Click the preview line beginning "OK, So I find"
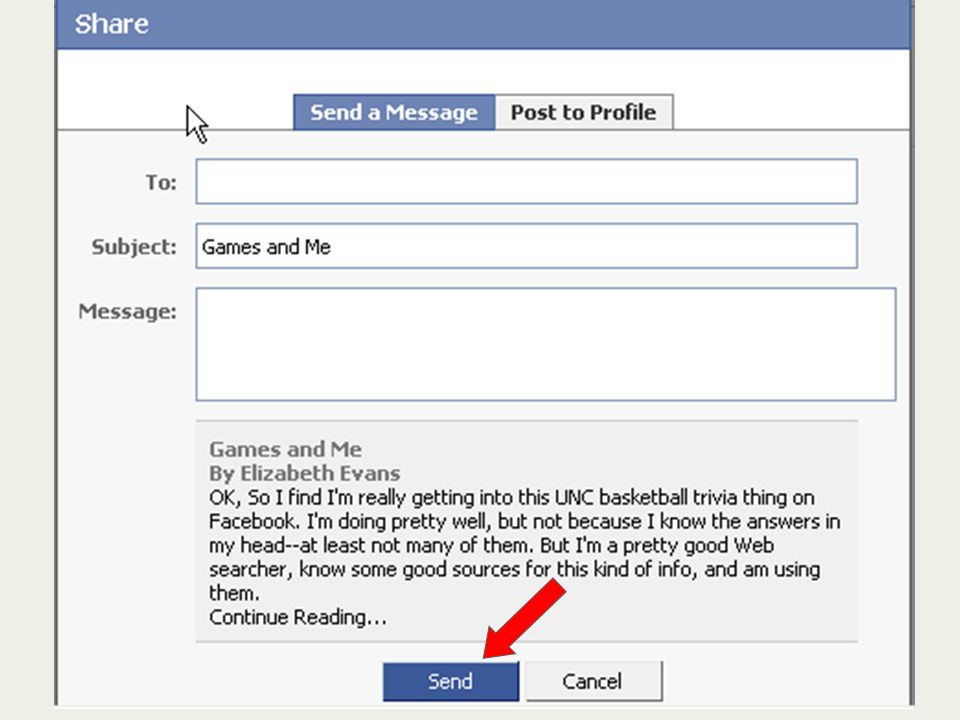The height and width of the screenshot is (720, 960). (x=512, y=498)
